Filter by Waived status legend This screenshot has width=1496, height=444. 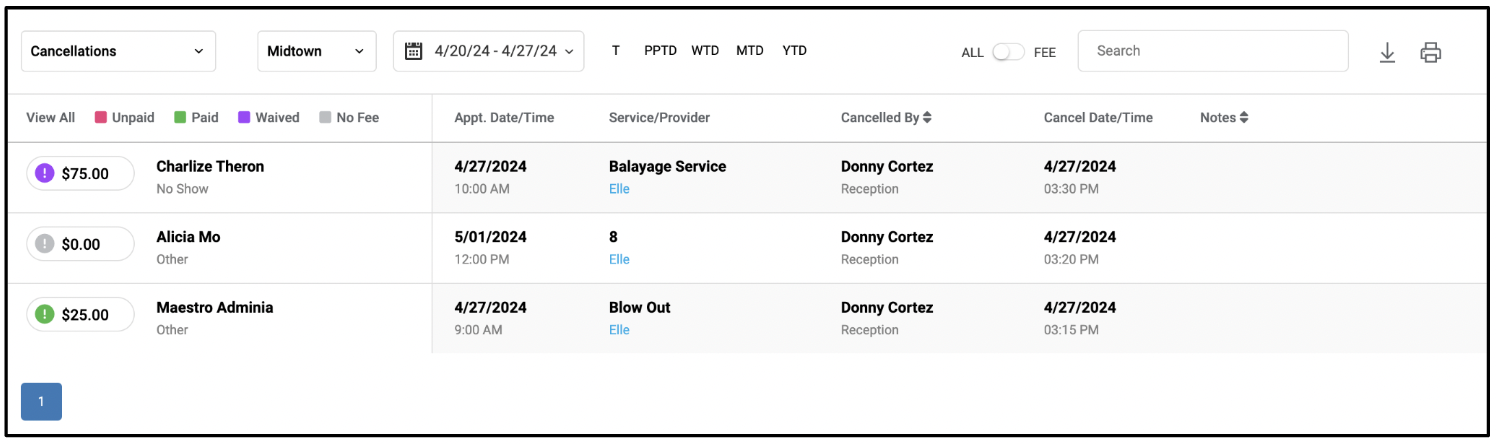click(x=269, y=118)
